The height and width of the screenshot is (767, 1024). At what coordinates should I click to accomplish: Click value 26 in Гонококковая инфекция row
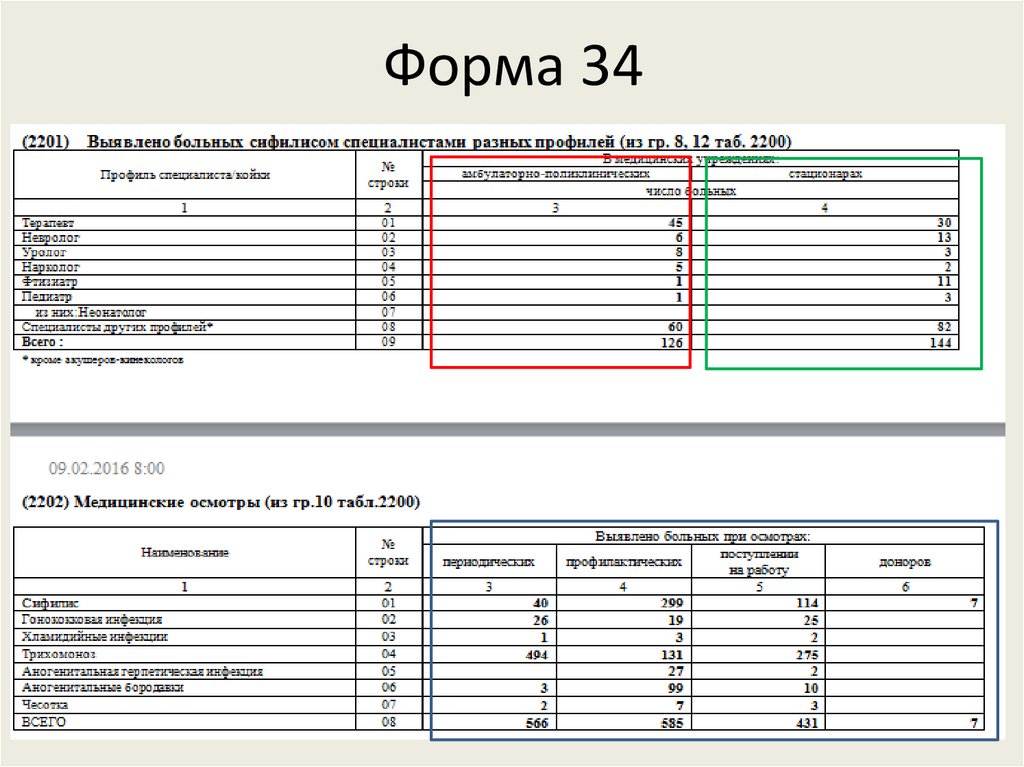(541, 620)
